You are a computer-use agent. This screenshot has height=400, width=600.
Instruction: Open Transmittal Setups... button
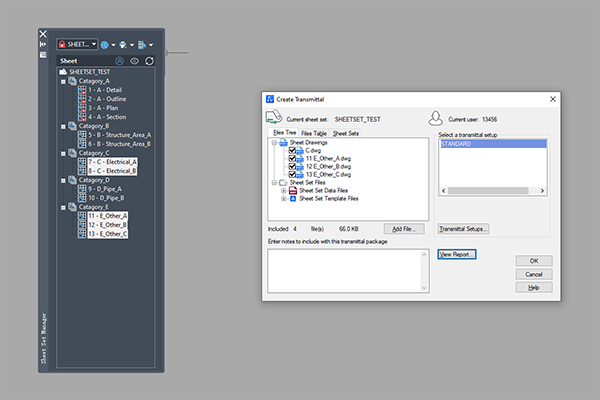(x=463, y=229)
